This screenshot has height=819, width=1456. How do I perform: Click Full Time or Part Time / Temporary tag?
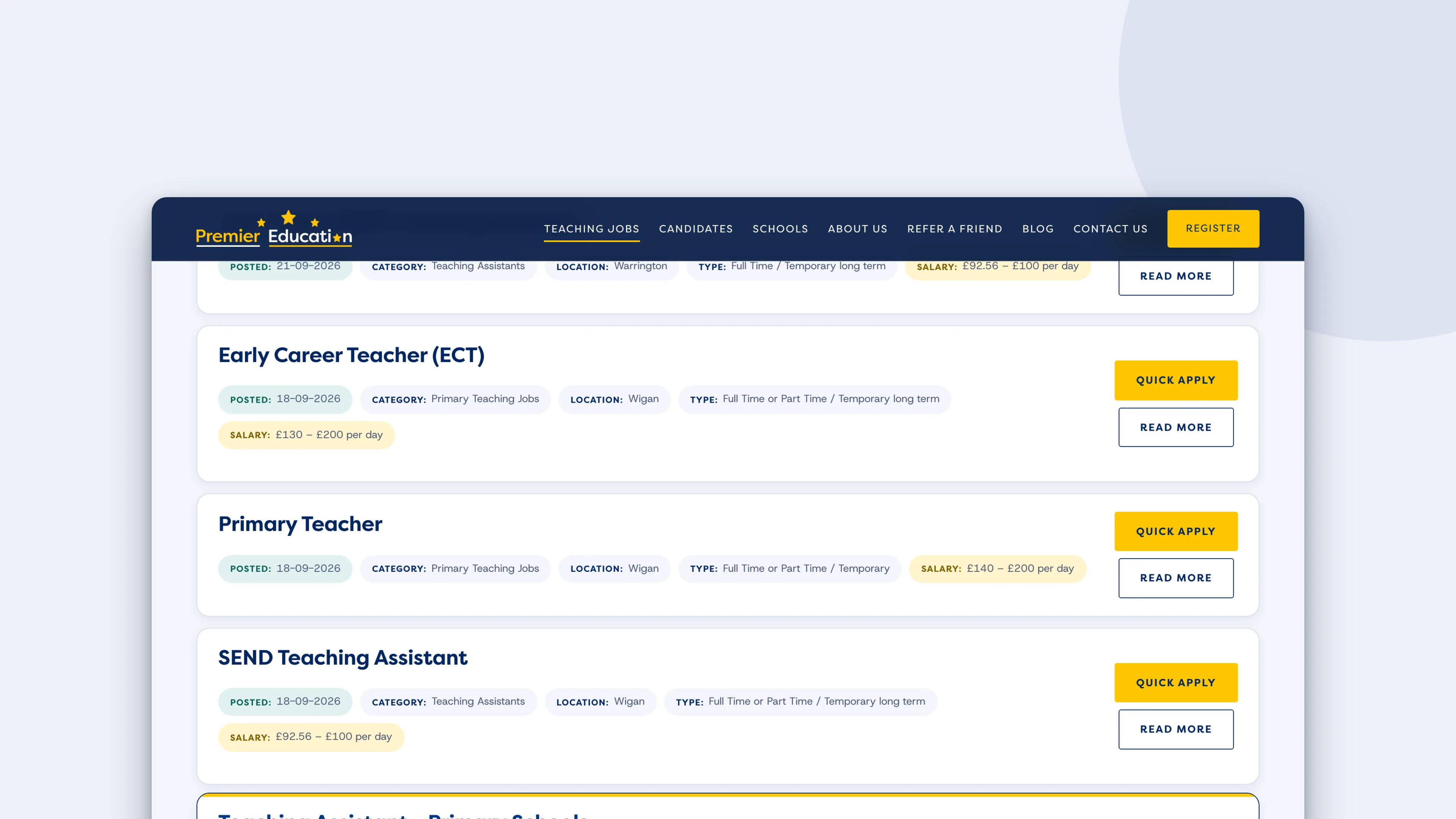click(x=789, y=569)
